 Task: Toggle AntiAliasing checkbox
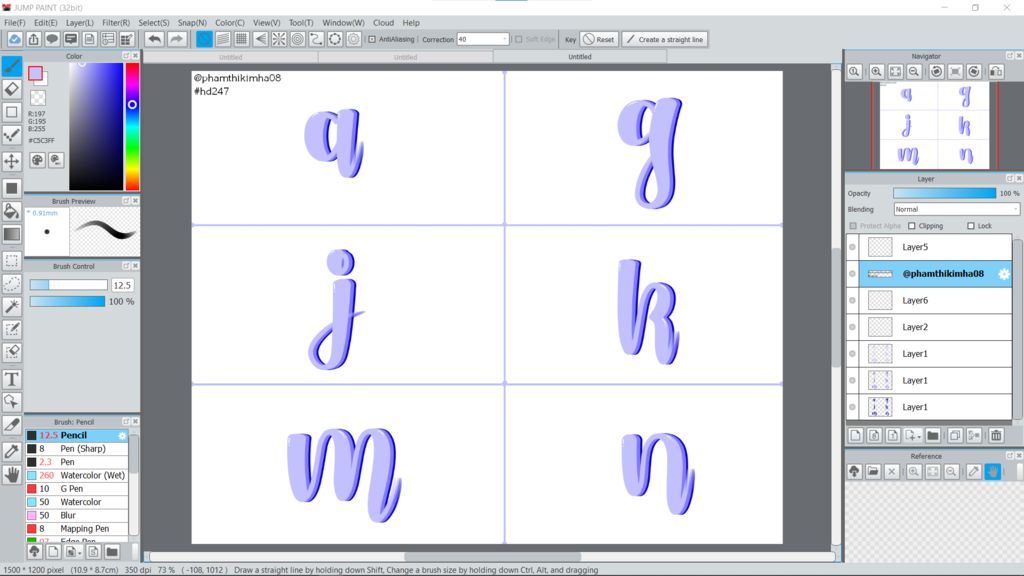point(372,39)
